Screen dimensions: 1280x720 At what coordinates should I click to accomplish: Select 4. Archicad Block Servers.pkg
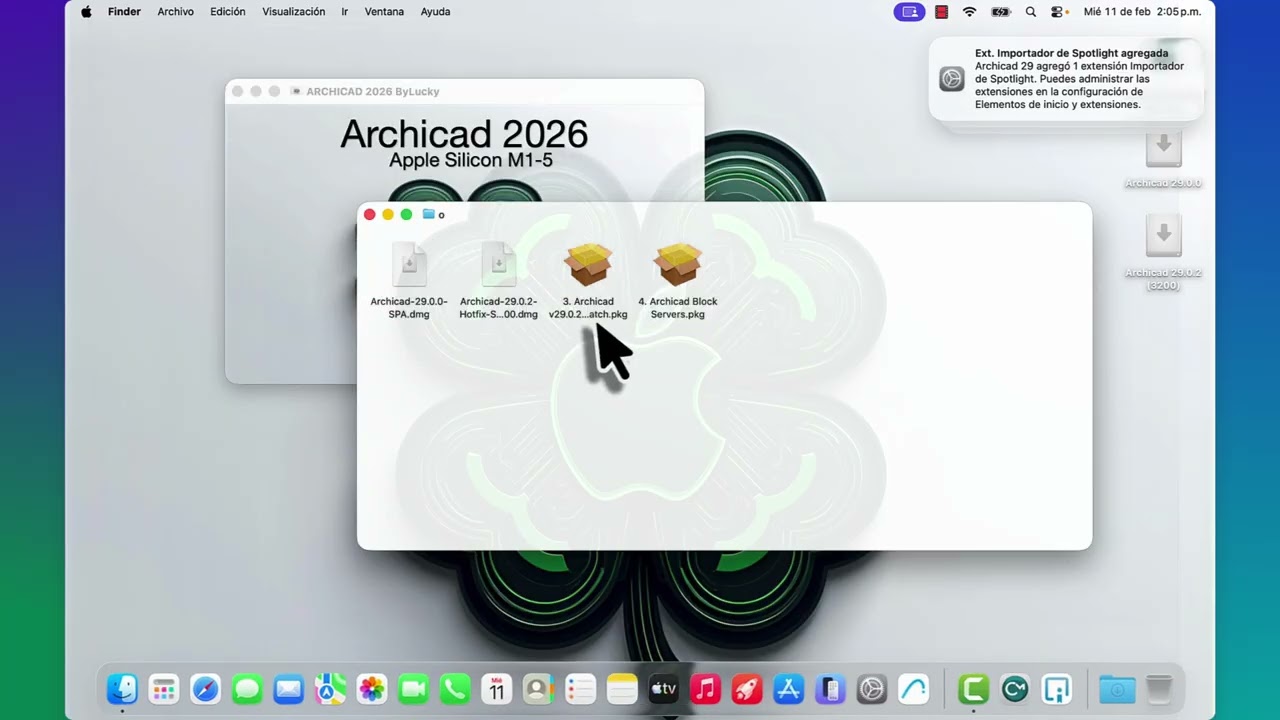(x=678, y=282)
